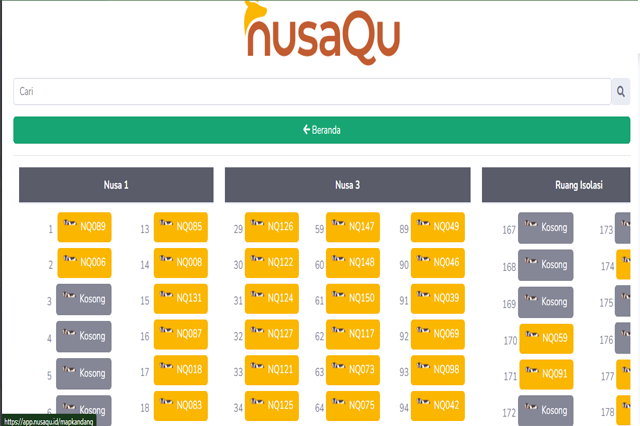Open cow NQ006 in stall 2
The width and height of the screenshot is (640, 426).
pos(84,263)
